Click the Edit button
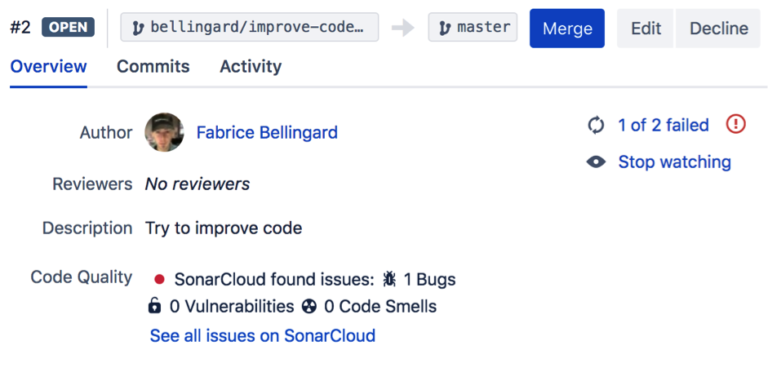768x381 pixels. tap(646, 28)
